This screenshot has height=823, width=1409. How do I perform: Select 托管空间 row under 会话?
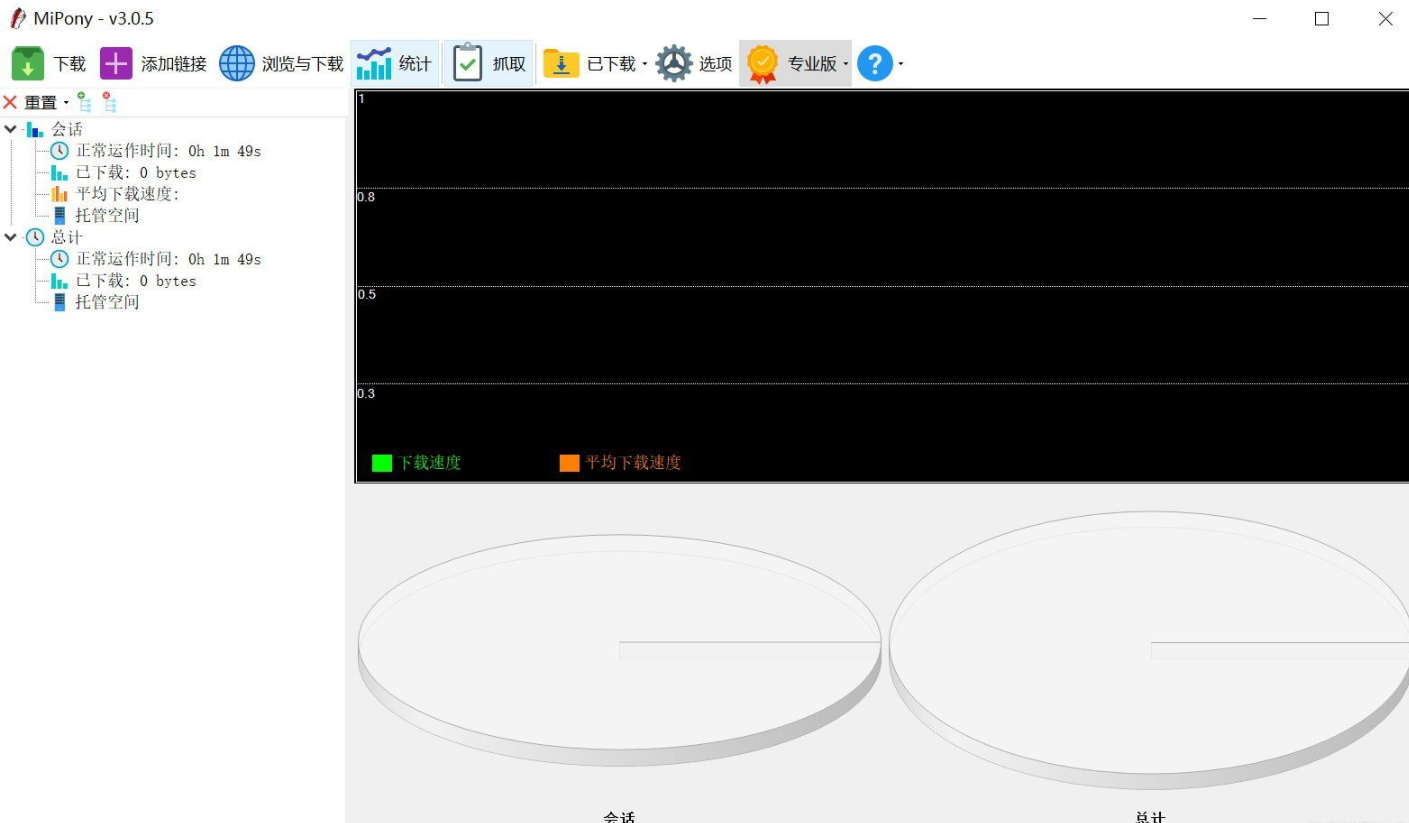[95, 215]
